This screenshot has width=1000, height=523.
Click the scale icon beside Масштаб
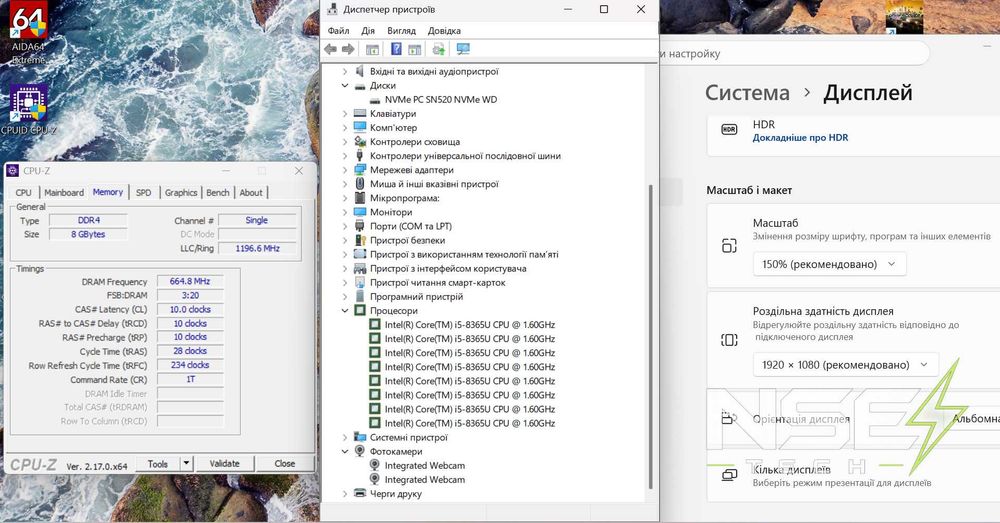(729, 246)
